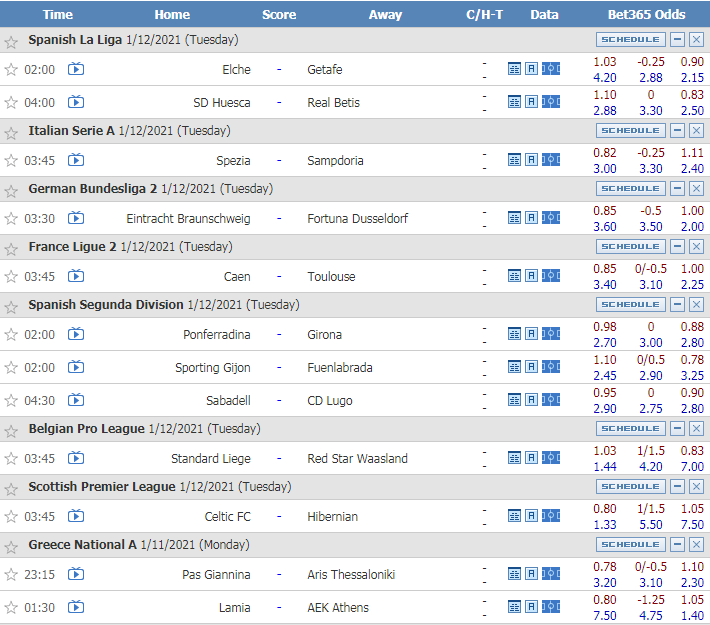Open data table icon for Pas Giannina match

[514, 574]
